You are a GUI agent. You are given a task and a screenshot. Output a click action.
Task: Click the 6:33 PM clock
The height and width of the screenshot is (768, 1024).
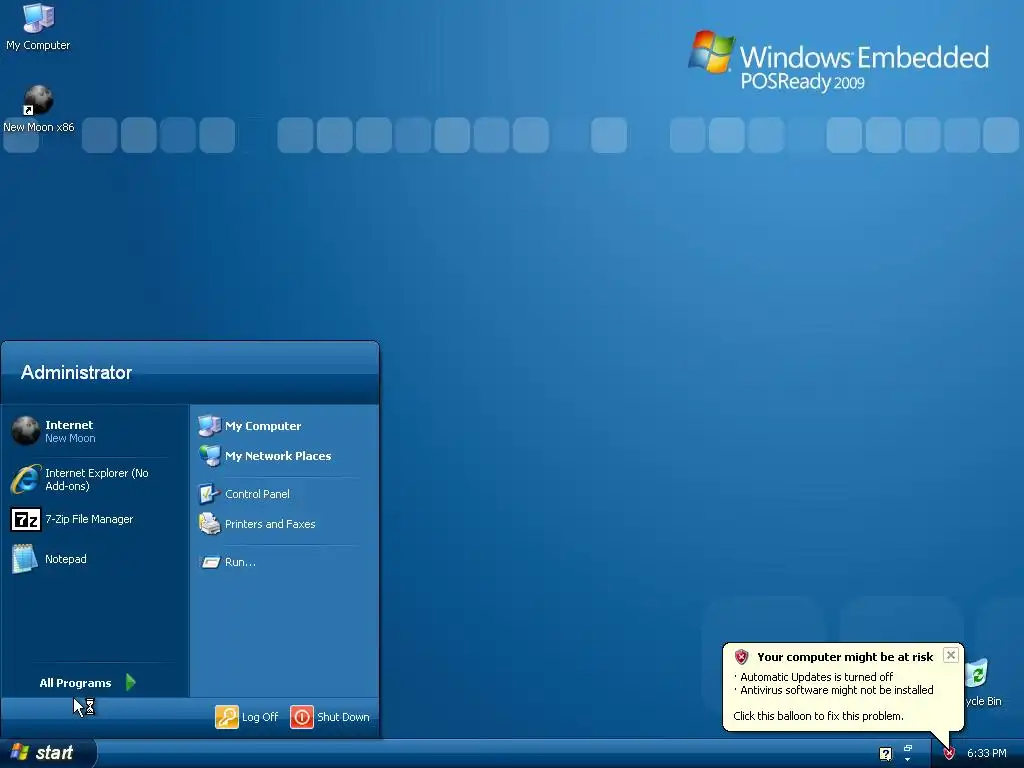click(987, 754)
